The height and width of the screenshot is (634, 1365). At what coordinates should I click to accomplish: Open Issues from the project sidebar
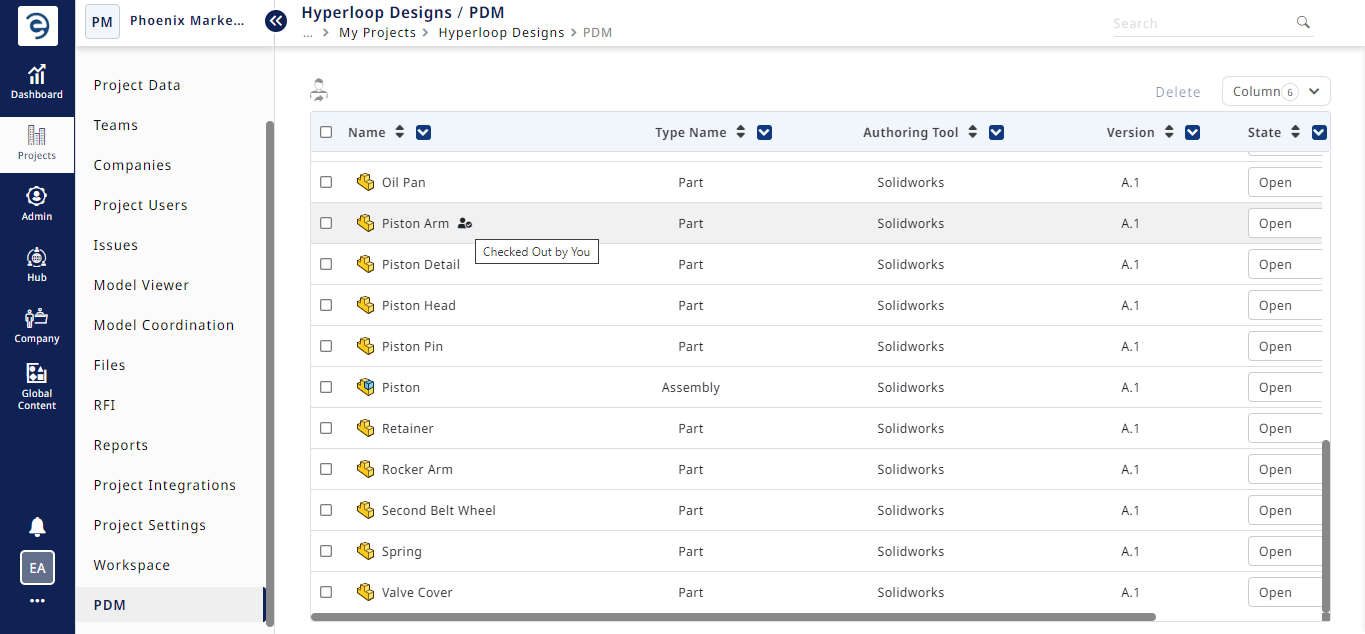tap(116, 245)
